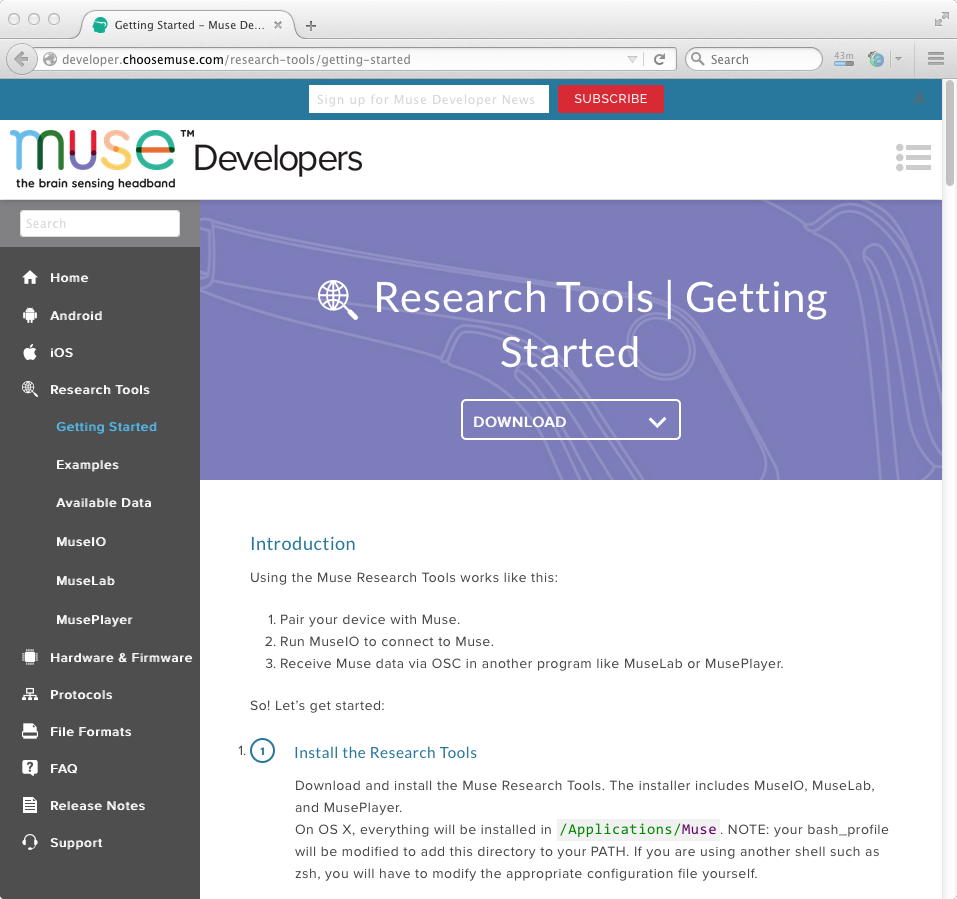Image resolution: width=957 pixels, height=899 pixels.
Task: Click the sidebar Search field
Action: coord(100,223)
